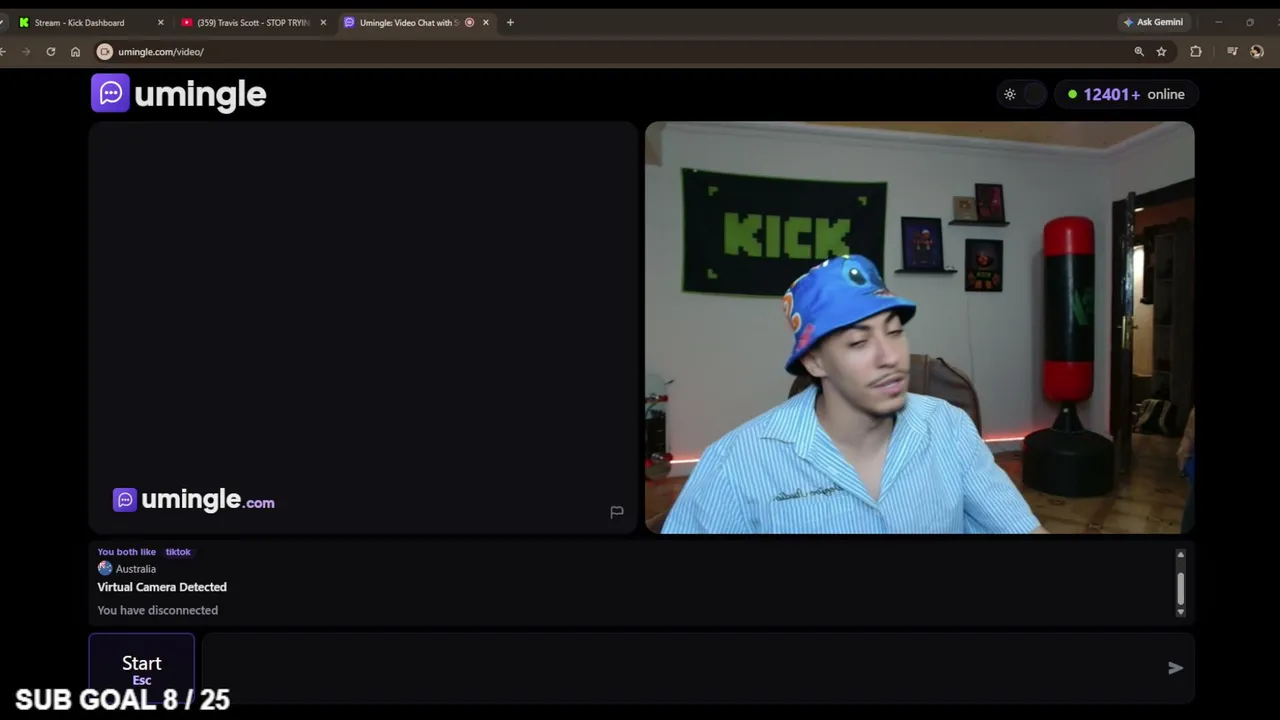Open the browser profile avatar
This screenshot has width=1280, height=720.
point(1257,51)
